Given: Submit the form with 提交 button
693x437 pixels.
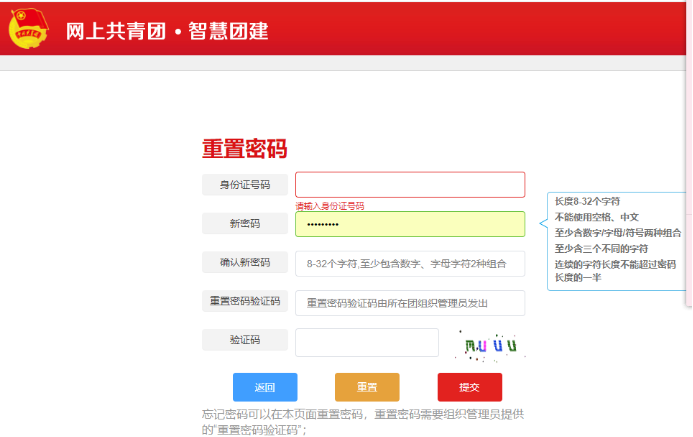Looking at the screenshot, I should pyautogui.click(x=469, y=387).
